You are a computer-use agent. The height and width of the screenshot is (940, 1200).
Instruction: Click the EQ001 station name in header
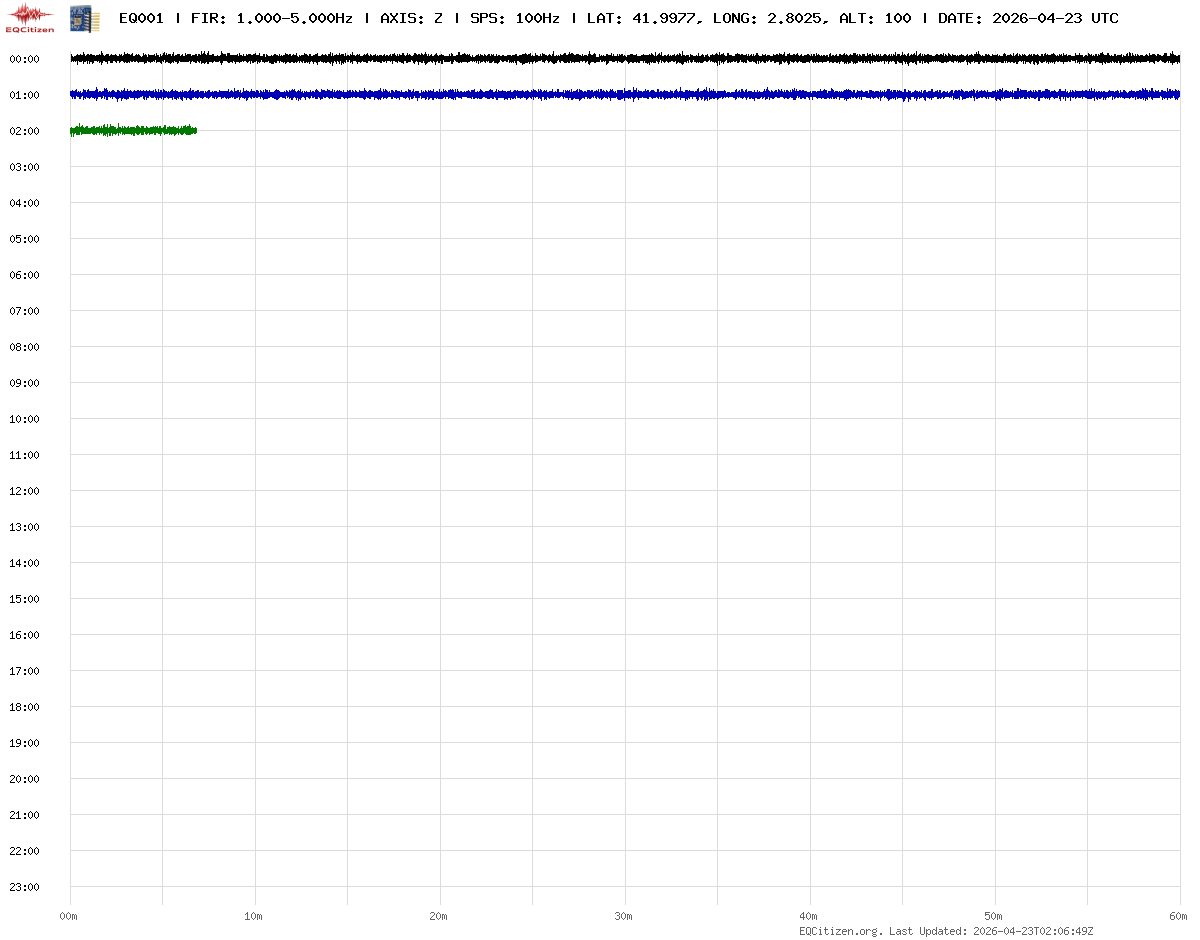141,18
